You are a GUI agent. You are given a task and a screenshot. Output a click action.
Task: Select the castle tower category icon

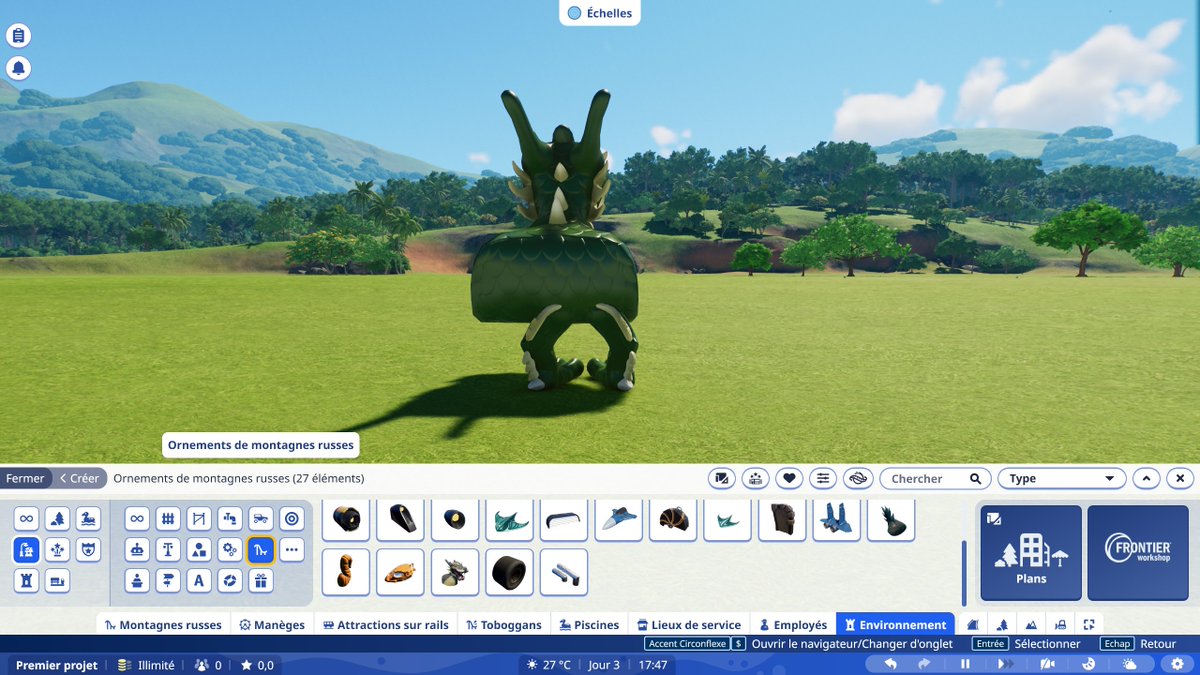click(x=26, y=580)
